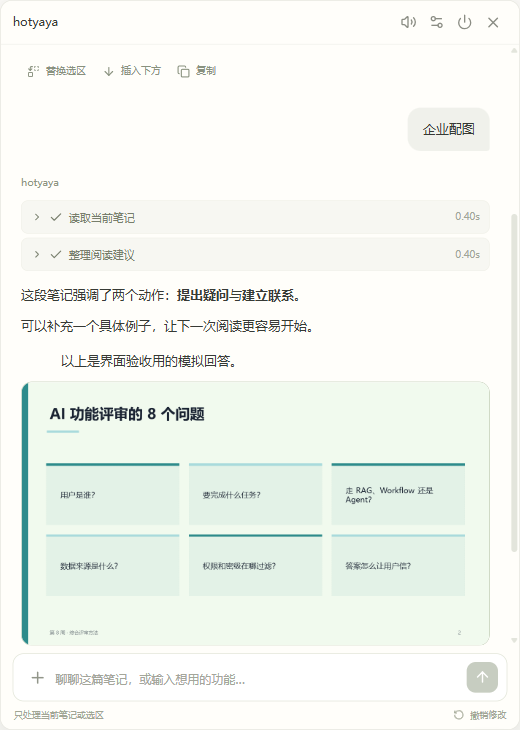The height and width of the screenshot is (730, 520).
Task: Click the hotyaya title in header
Action: 35,22
